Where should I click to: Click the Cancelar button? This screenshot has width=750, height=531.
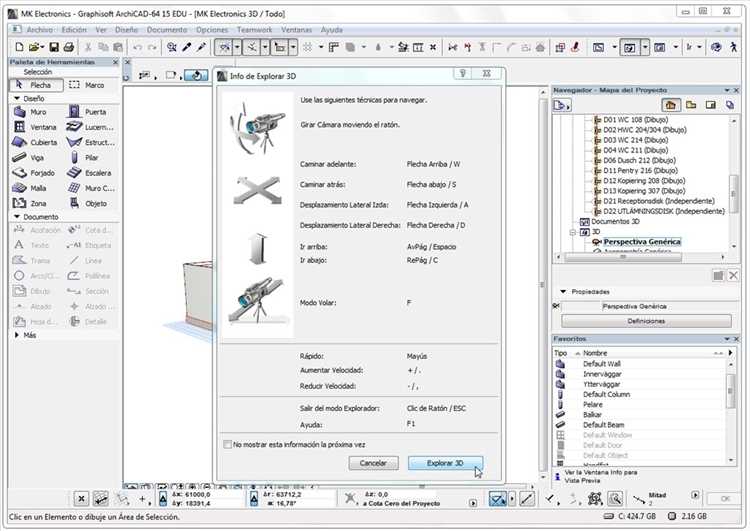point(373,463)
